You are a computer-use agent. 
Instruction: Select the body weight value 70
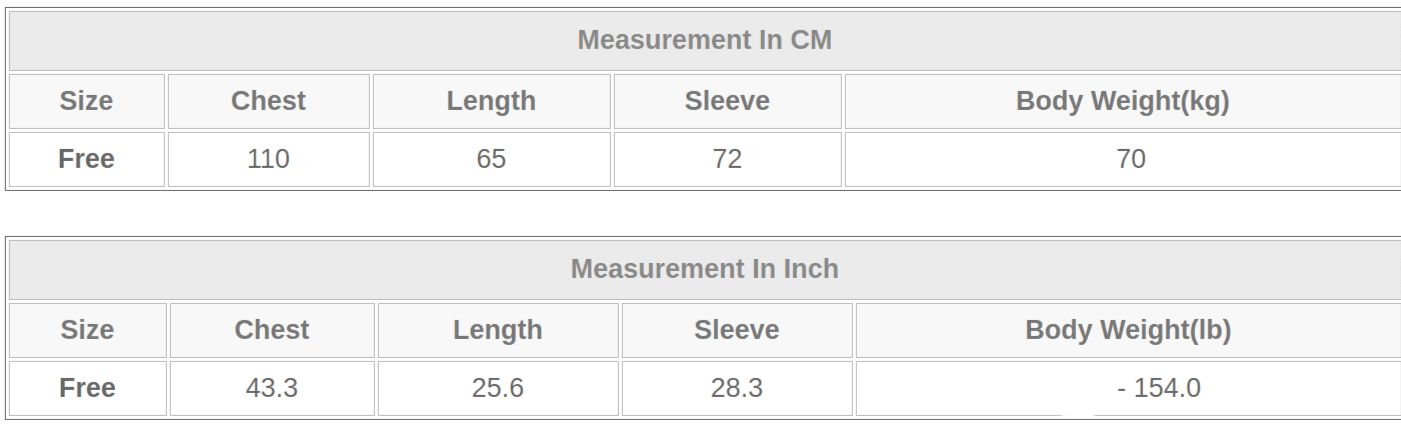[1131, 159]
